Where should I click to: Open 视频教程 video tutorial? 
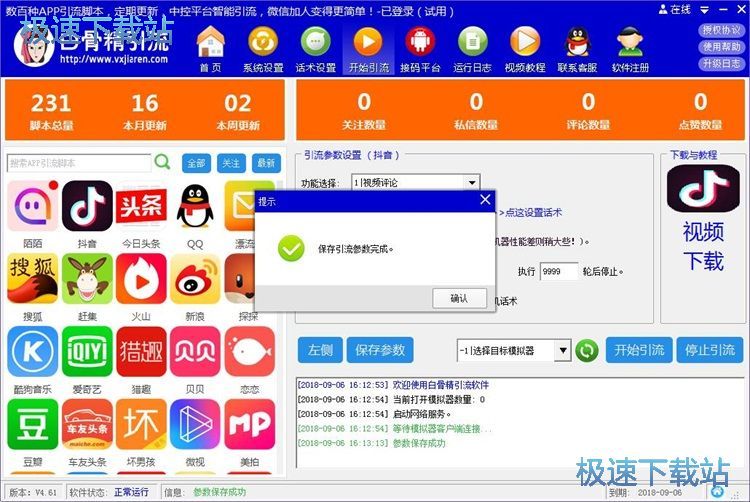[x=525, y=50]
